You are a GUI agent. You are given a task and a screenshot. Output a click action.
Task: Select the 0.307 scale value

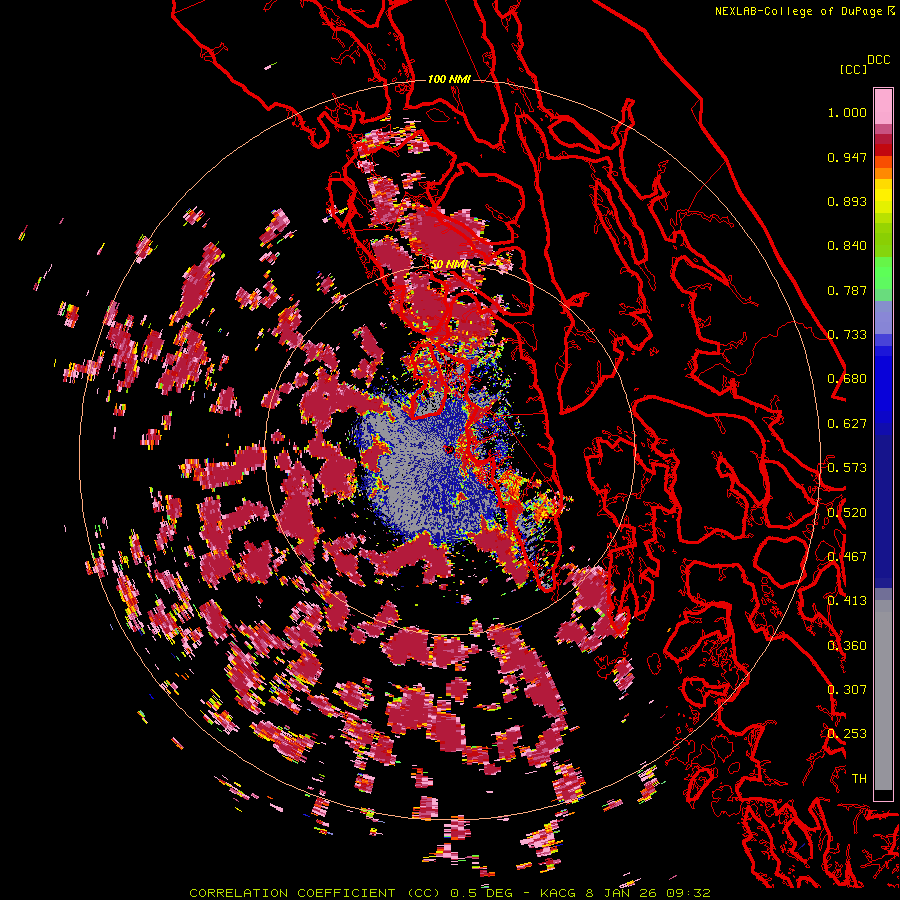(847, 690)
